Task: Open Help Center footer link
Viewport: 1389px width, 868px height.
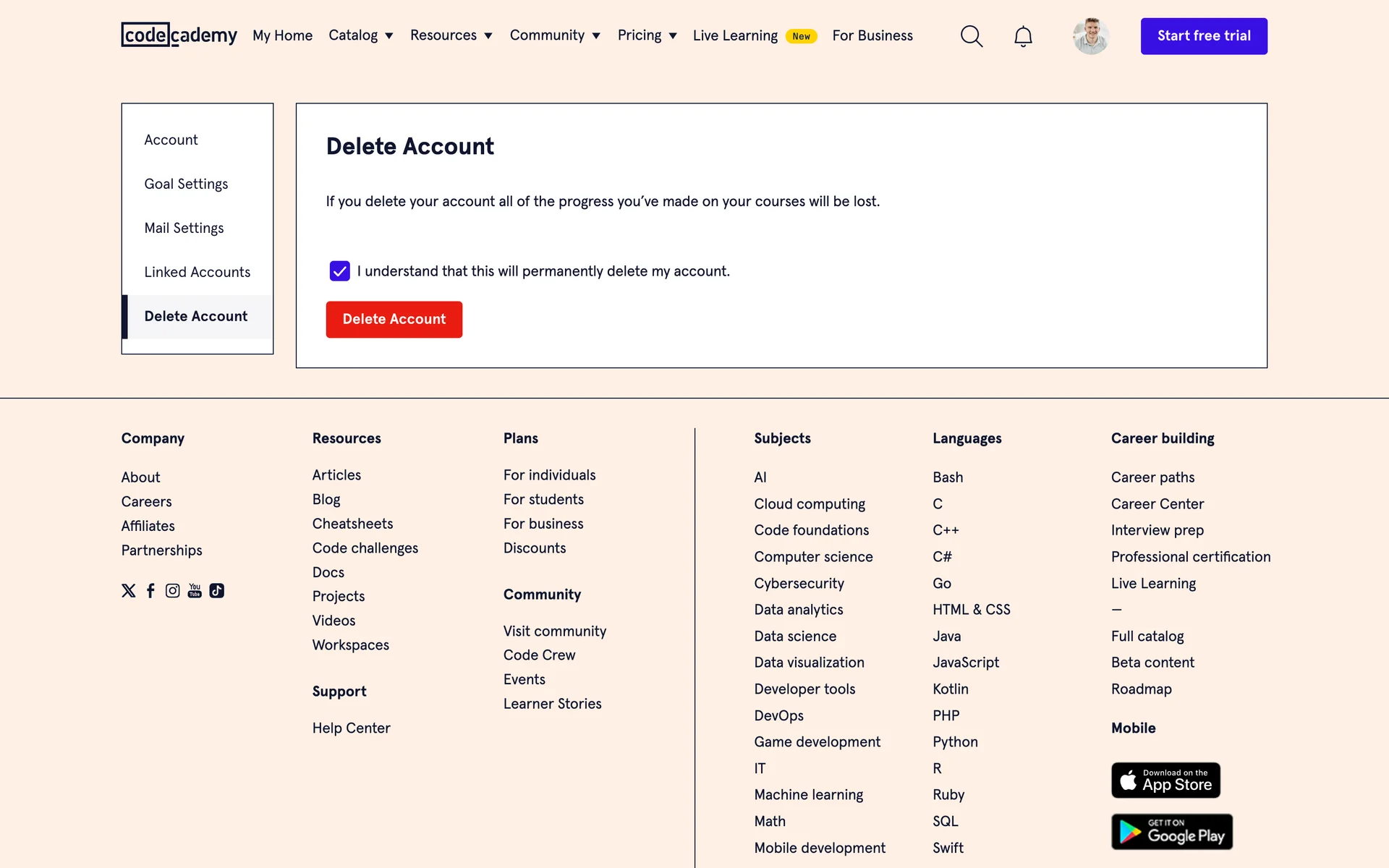Action: pyautogui.click(x=351, y=728)
